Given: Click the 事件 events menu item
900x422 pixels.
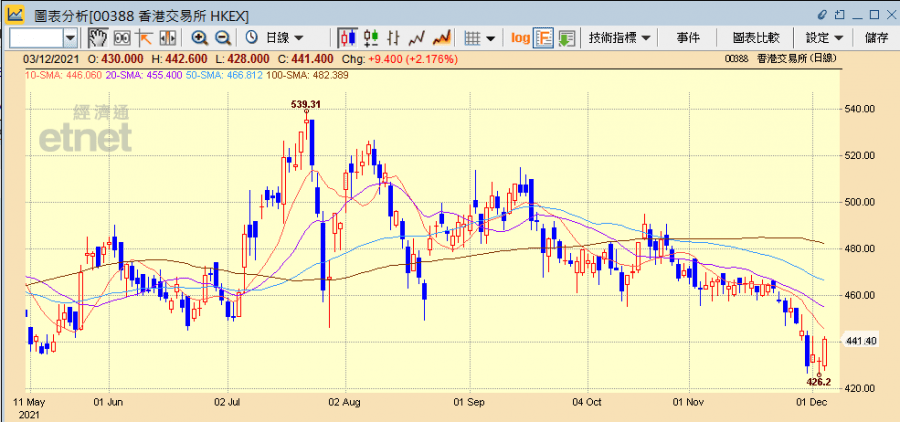Looking at the screenshot, I should coord(688,38).
